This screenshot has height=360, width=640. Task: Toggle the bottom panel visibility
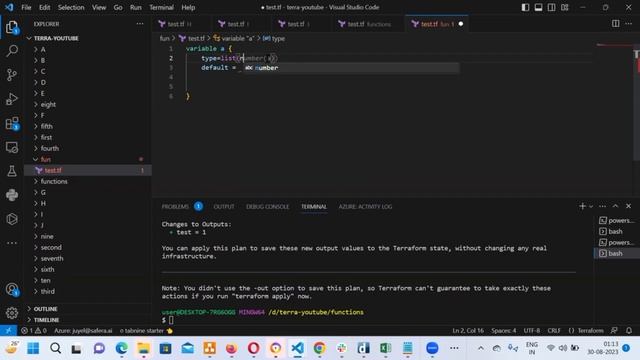[538, 7]
